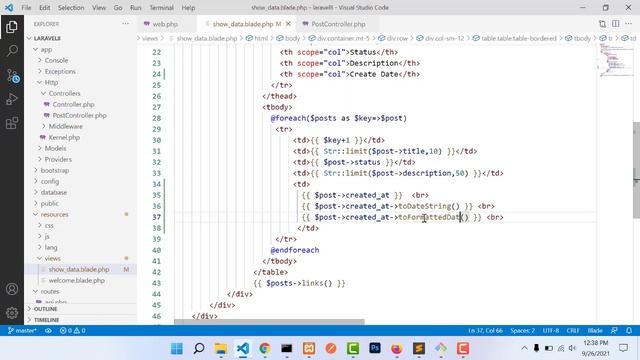The width and height of the screenshot is (640, 360).
Task: Change encoding via UTF-8 indicator
Action: [551, 331]
